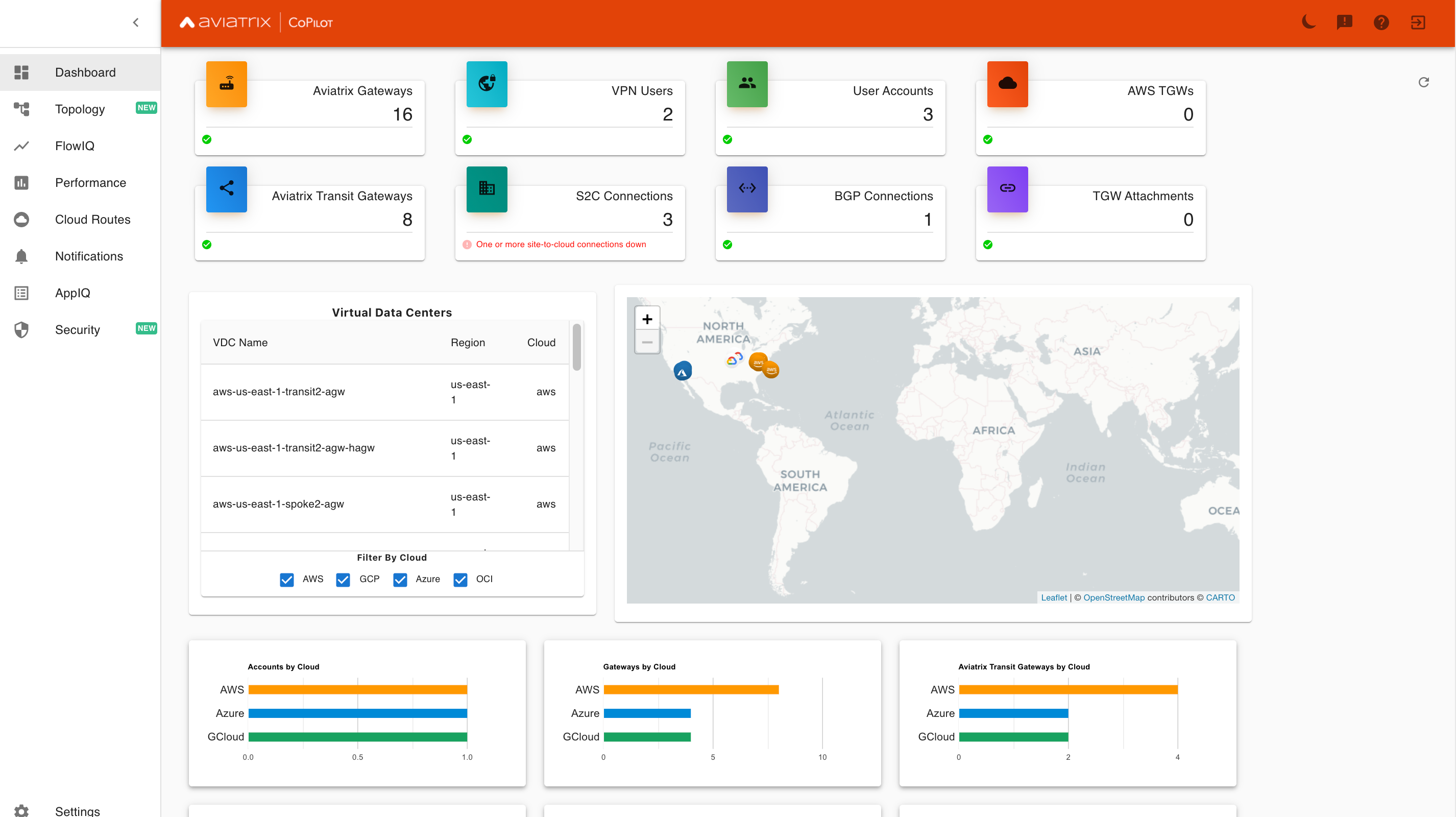
Task: Open the Dashboard menu item
Action: click(x=80, y=73)
